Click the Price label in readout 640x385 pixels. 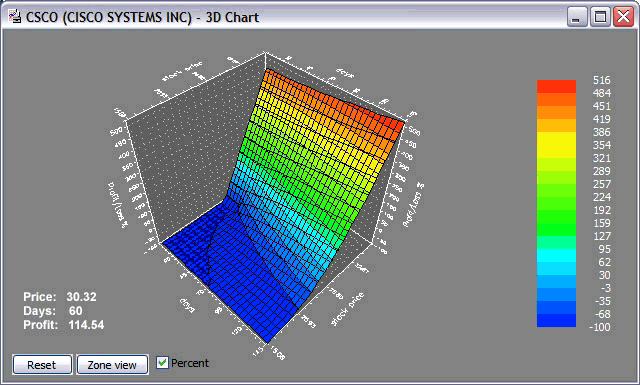pos(40,297)
